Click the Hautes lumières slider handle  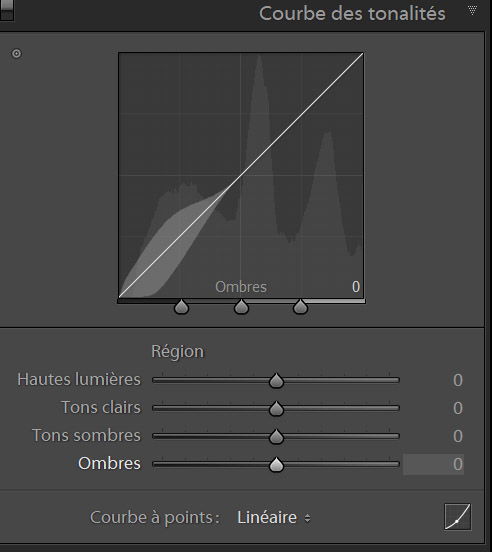[276, 381]
